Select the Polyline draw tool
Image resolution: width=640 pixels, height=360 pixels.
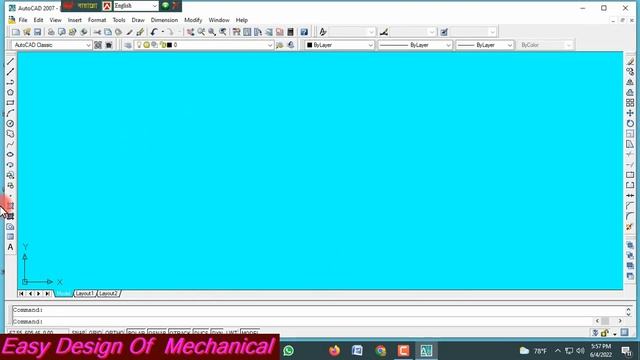pos(11,82)
